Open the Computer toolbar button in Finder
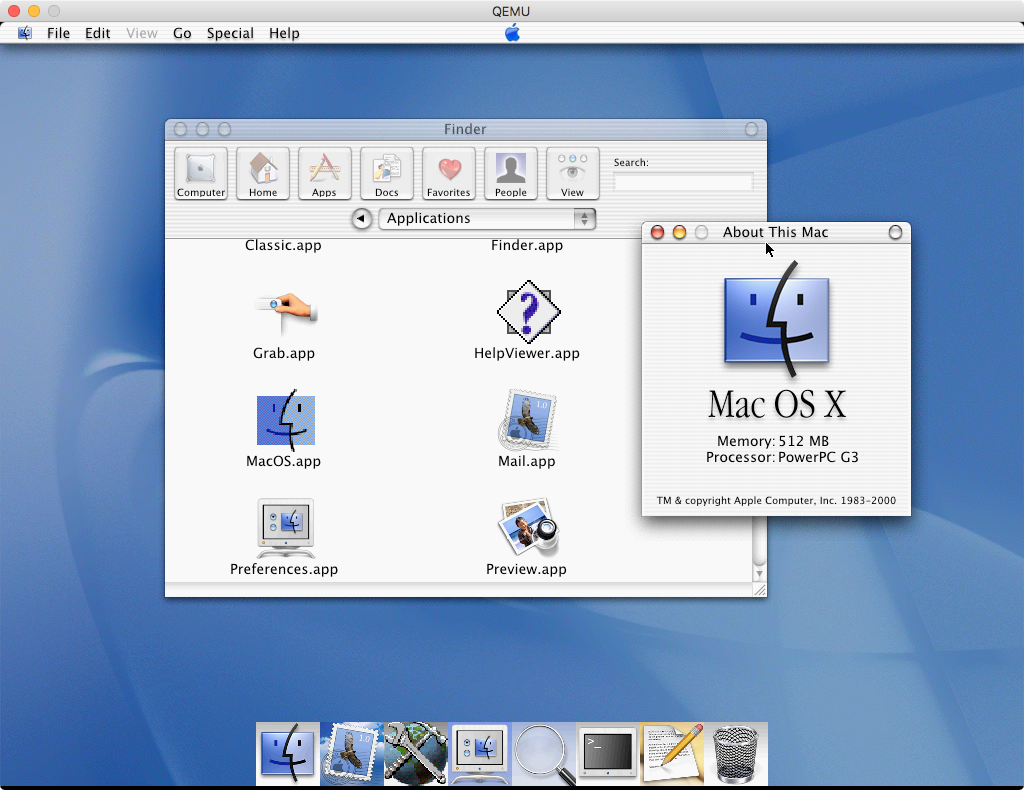This screenshot has width=1024, height=790. point(200,173)
